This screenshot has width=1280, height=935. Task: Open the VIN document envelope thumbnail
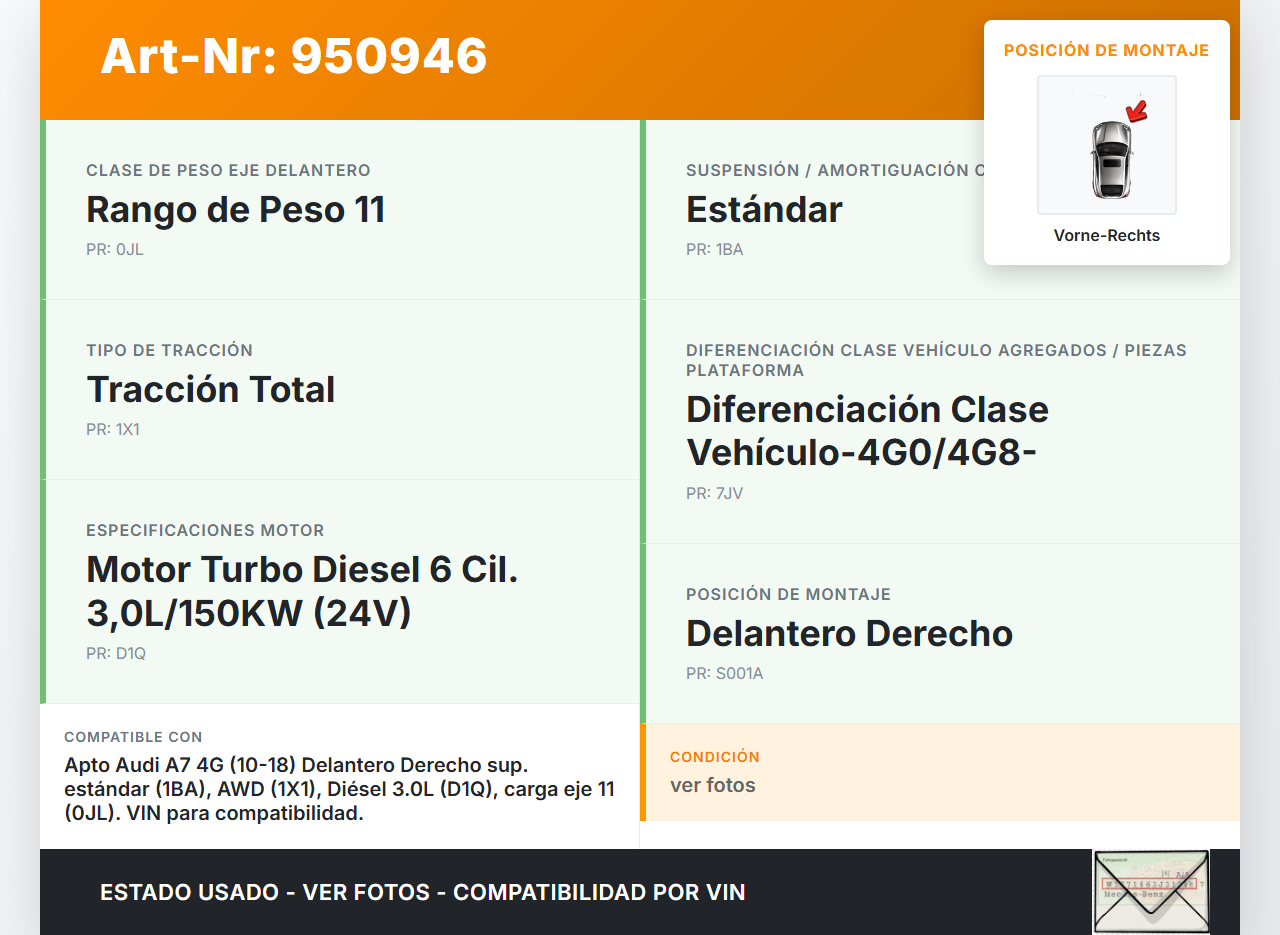tap(1151, 891)
